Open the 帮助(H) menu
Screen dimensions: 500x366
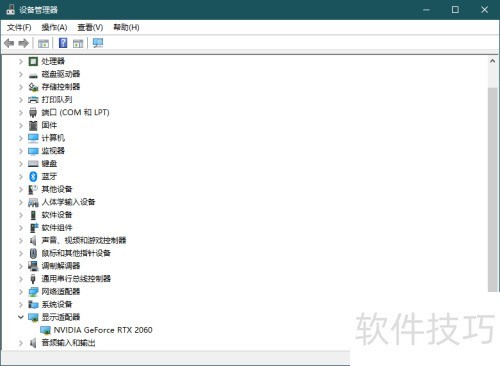pyautogui.click(x=126, y=27)
